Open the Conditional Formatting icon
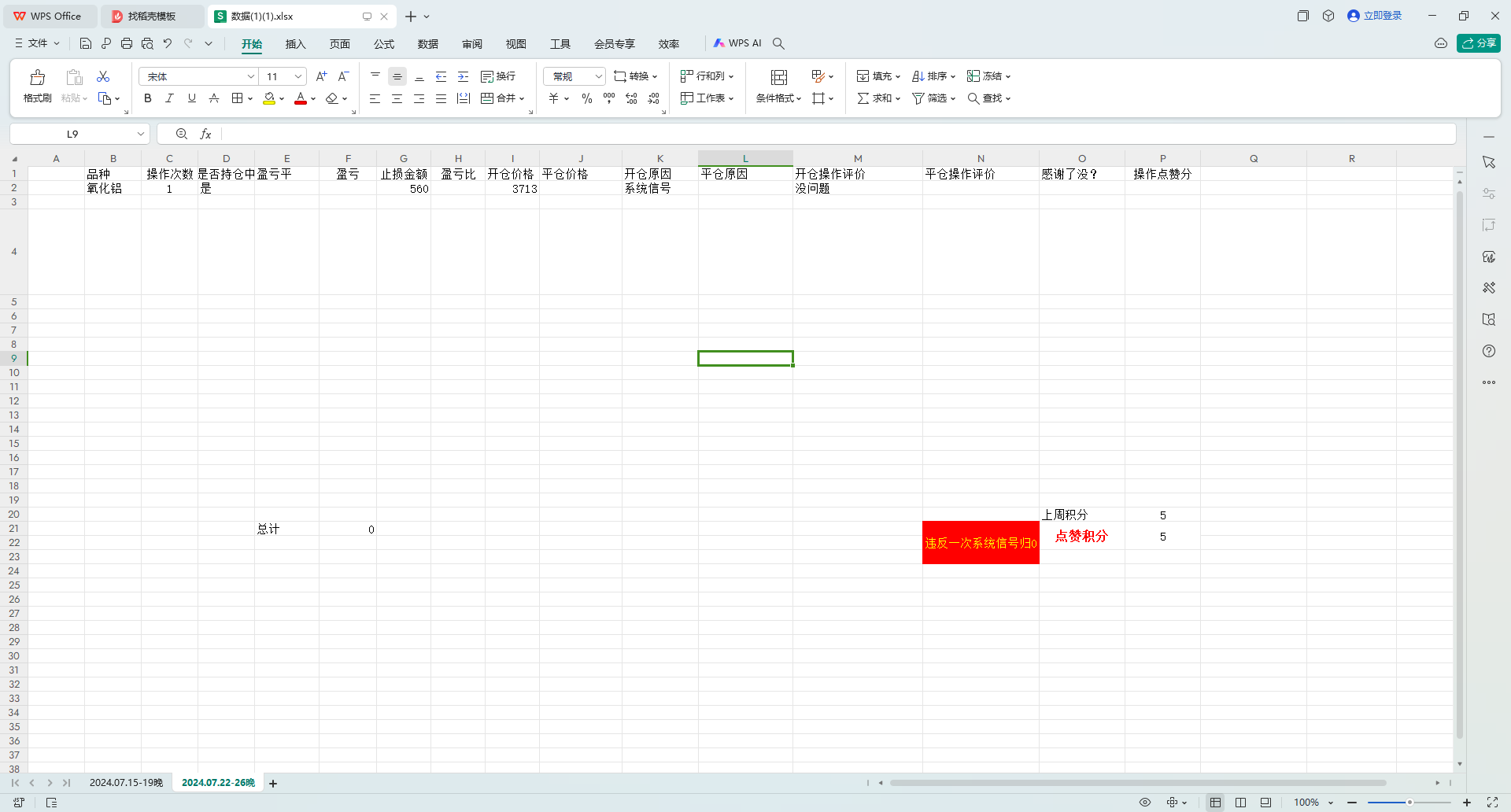 pyautogui.click(x=778, y=78)
